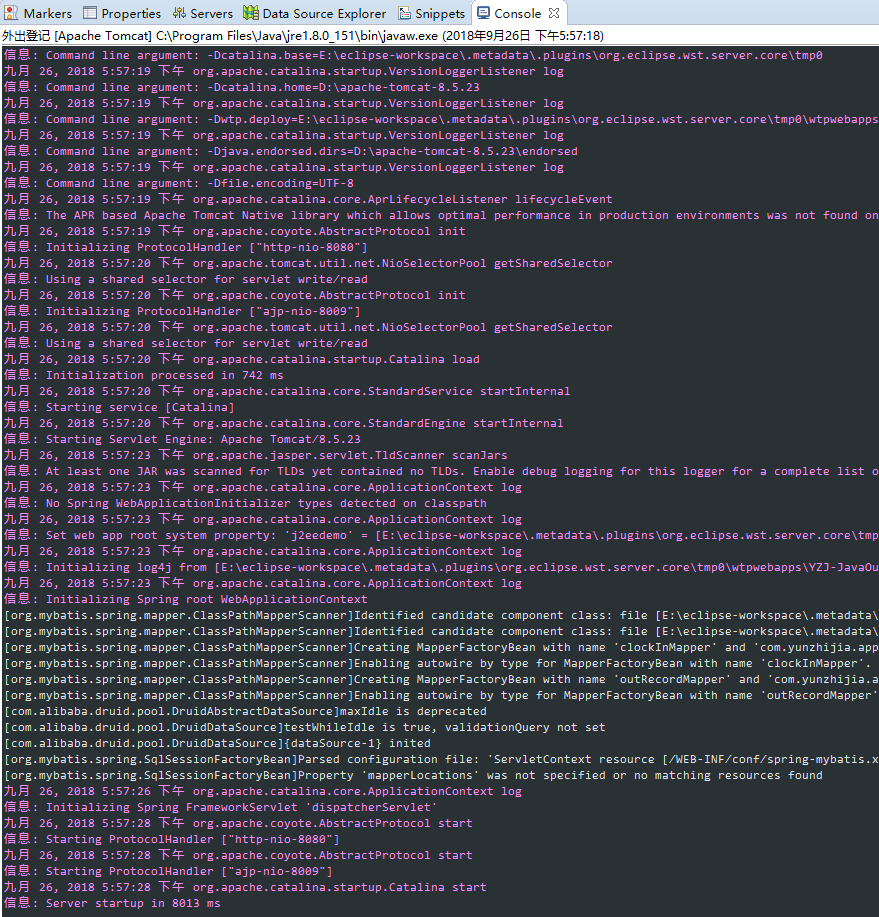Switch to the Servers tab
Image resolution: width=879 pixels, height=917 pixels.
pyautogui.click(x=211, y=14)
